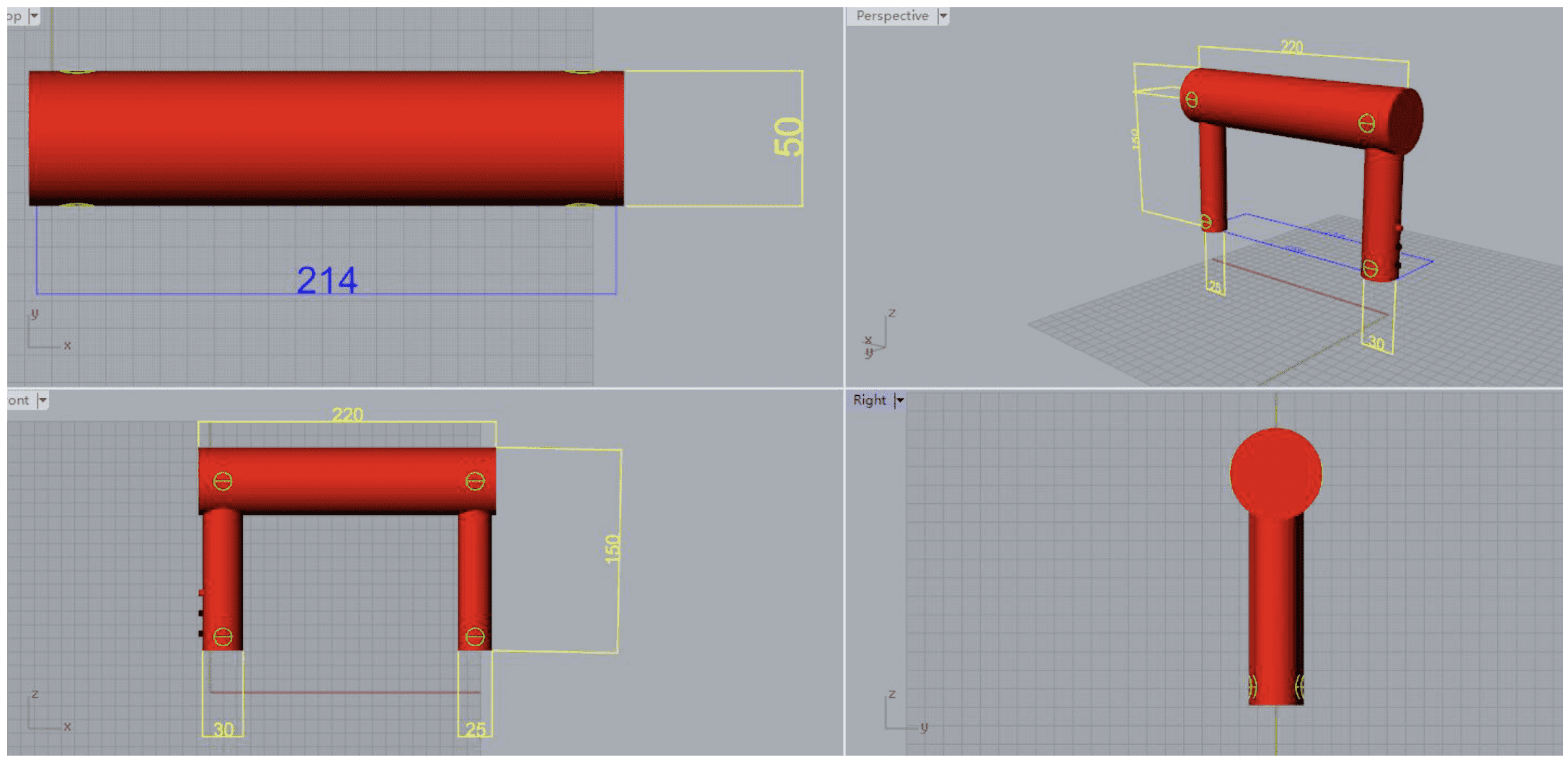
Task: Select the 50 dimension in Top view
Action: [x=788, y=137]
